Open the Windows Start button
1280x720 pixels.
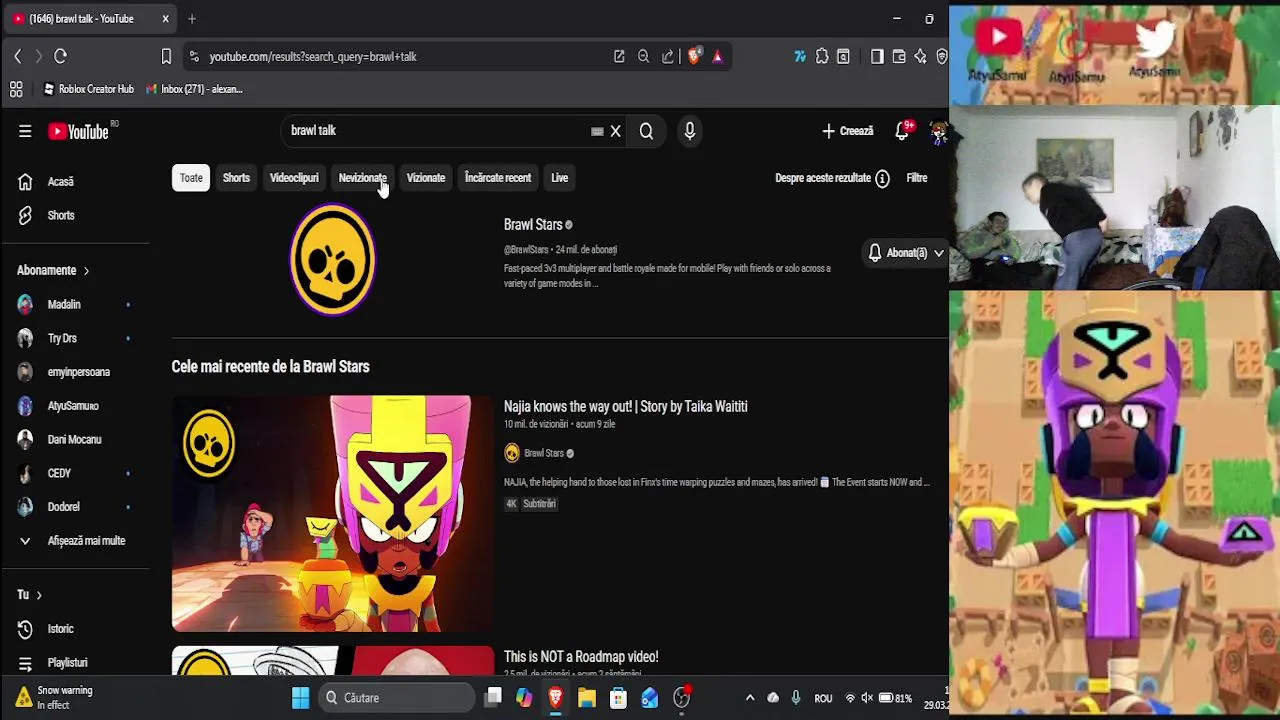coord(300,698)
